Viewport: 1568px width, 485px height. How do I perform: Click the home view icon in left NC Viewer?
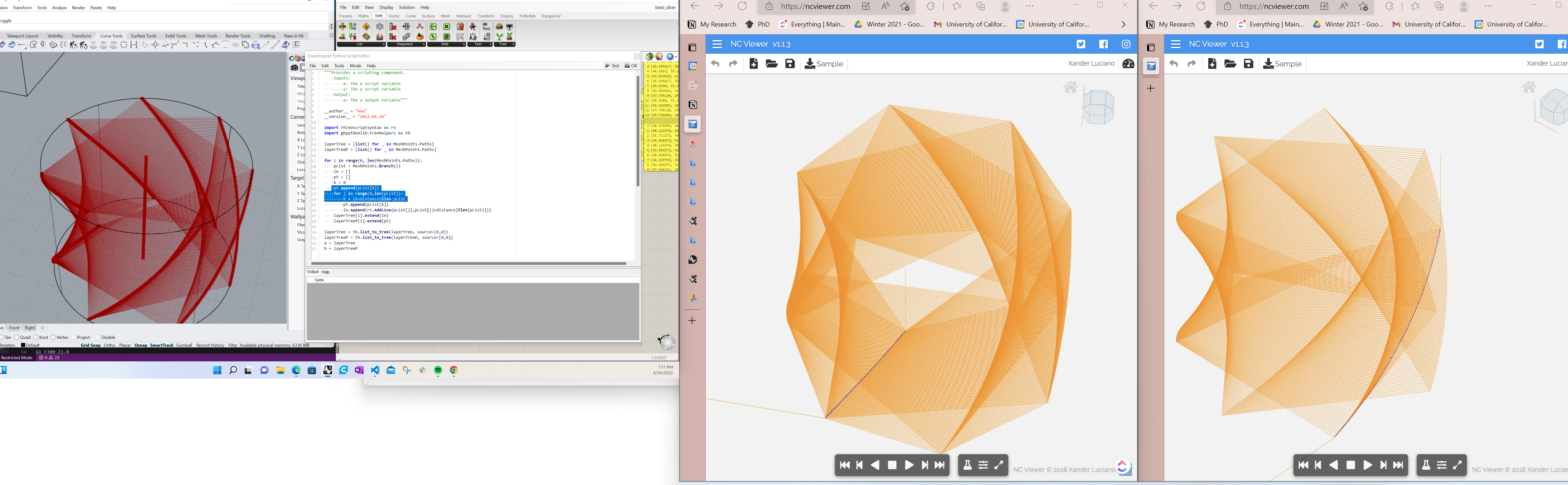pyautogui.click(x=1070, y=88)
